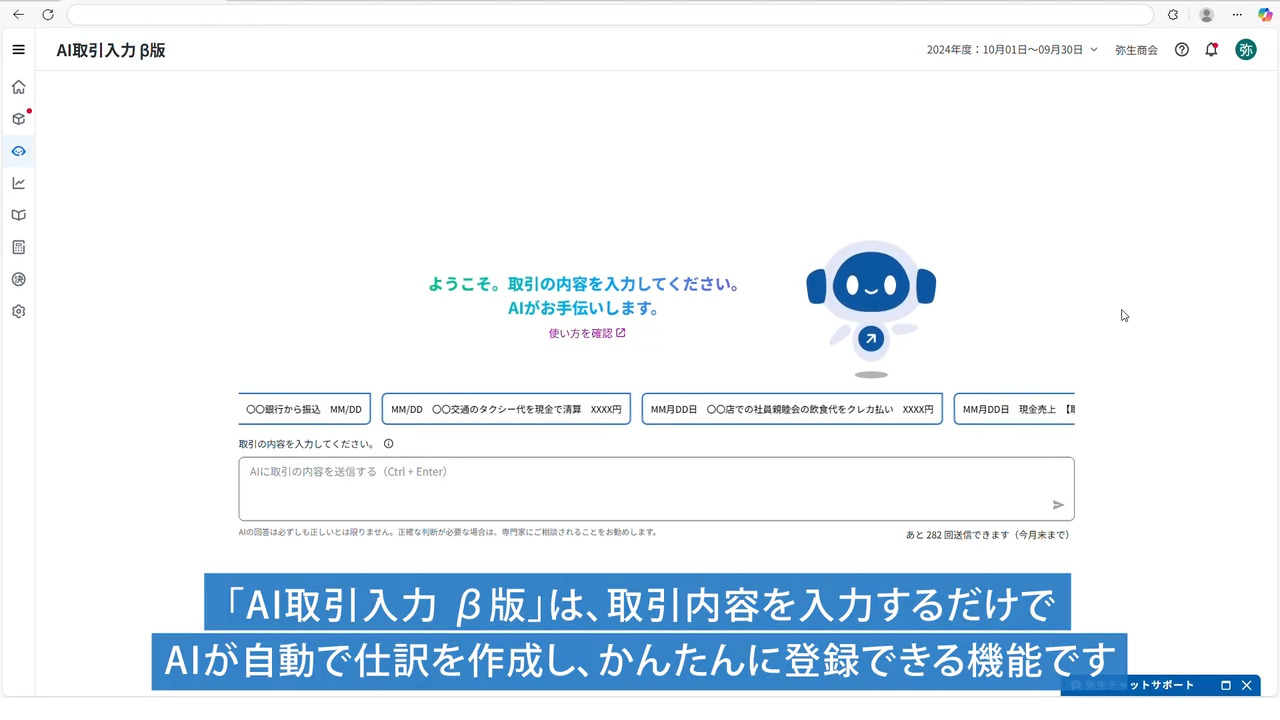The width and height of the screenshot is (1280, 720).
Task: Select the 社員親睦会の飲食代 example chip
Action: point(792,409)
